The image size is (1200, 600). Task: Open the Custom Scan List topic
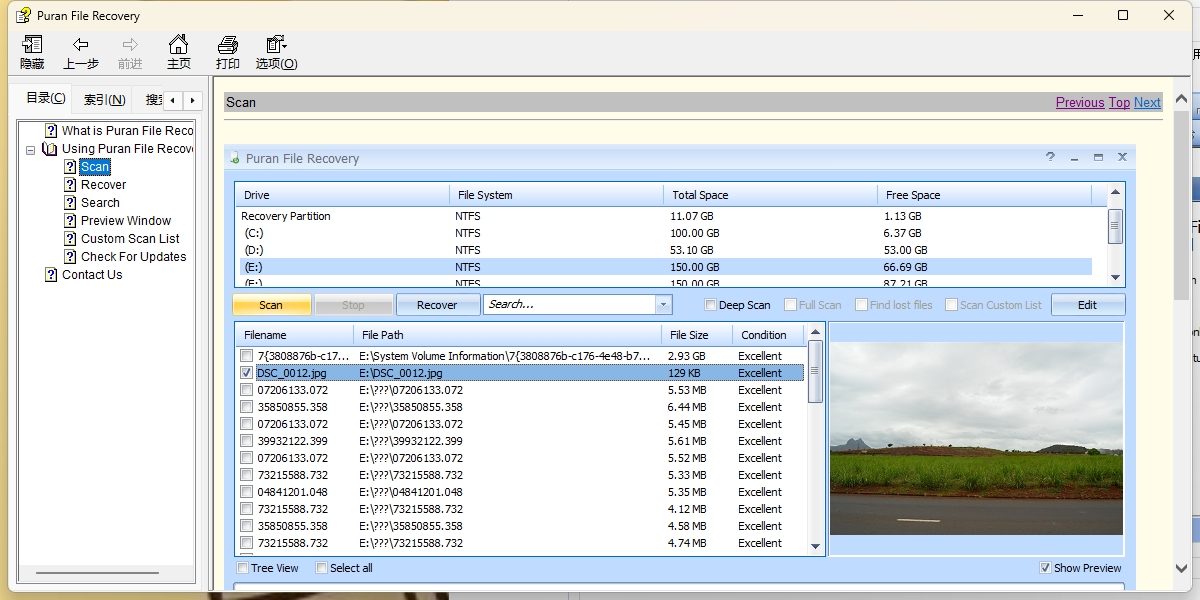coord(130,239)
